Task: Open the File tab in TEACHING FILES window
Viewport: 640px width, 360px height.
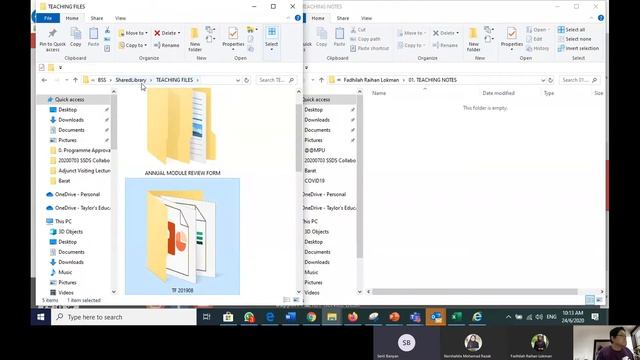Action: pyautogui.click(x=48, y=18)
